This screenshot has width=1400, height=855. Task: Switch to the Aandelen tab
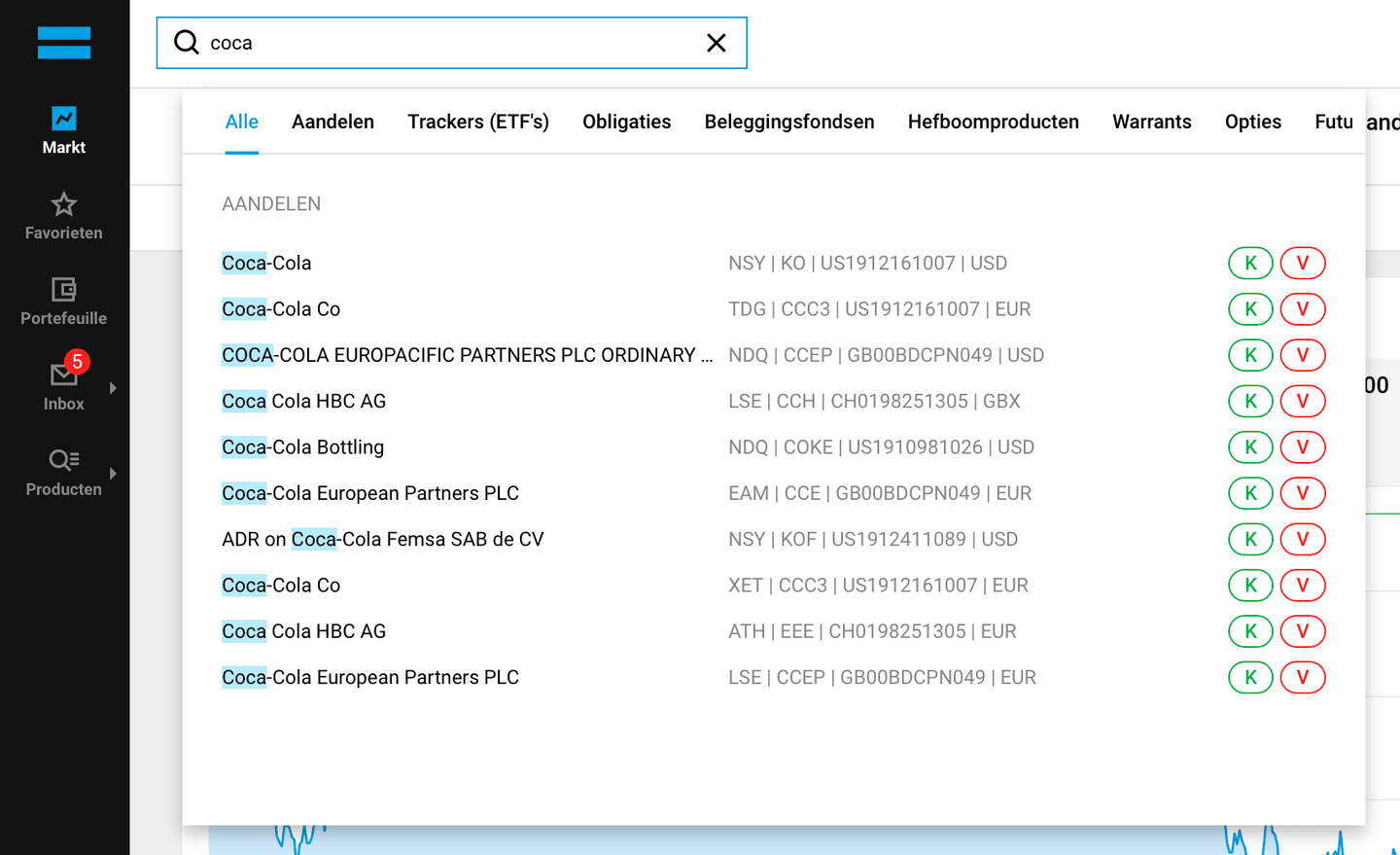332,122
